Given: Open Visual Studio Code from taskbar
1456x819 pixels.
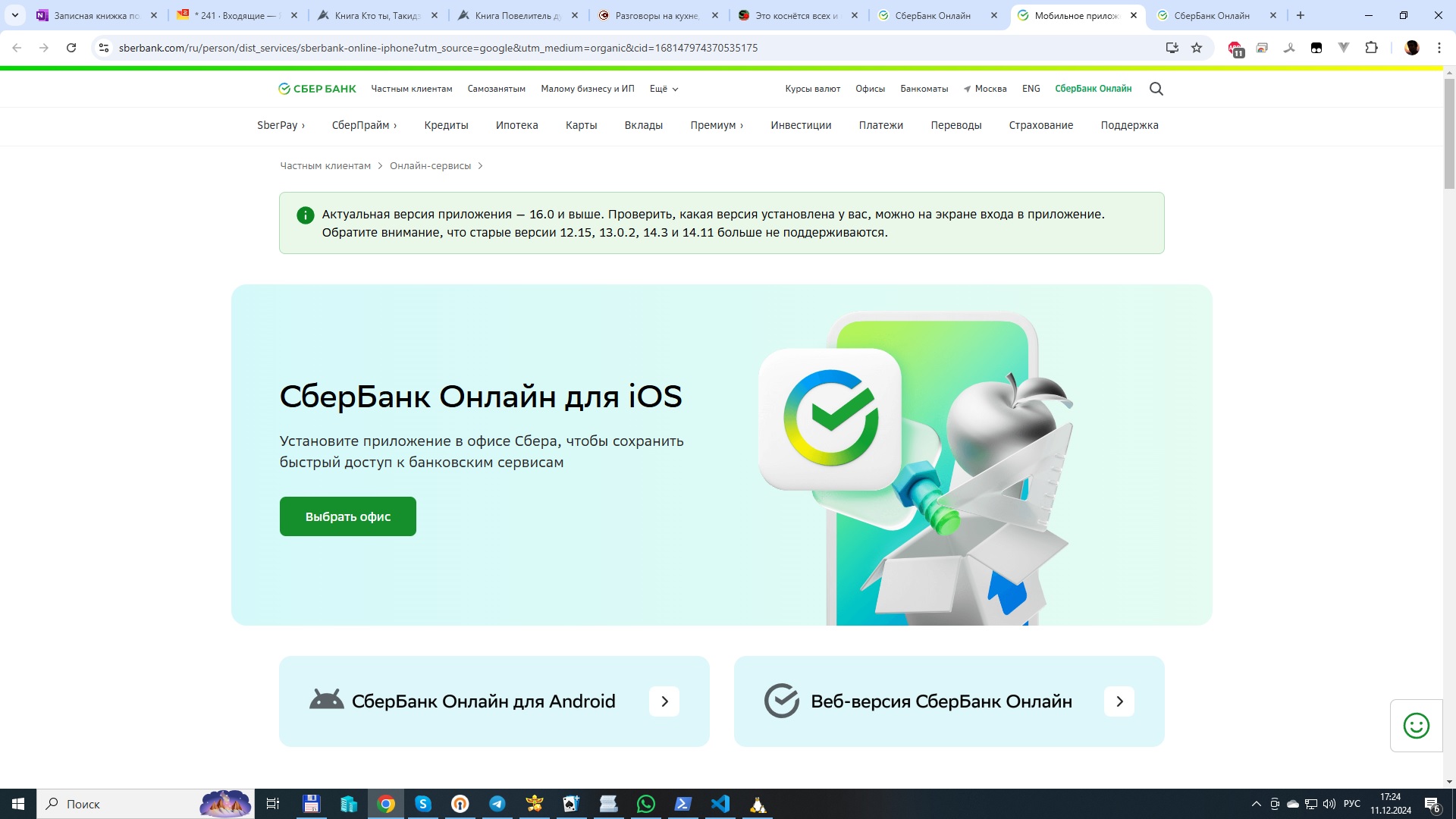Looking at the screenshot, I should (x=720, y=804).
